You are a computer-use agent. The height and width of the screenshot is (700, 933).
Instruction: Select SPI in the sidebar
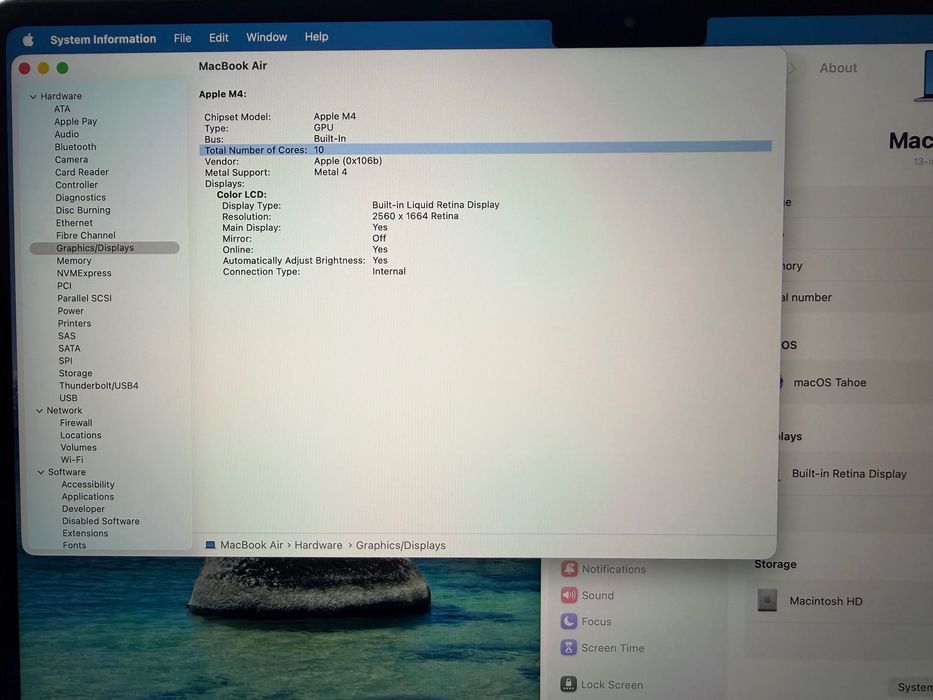(x=65, y=361)
